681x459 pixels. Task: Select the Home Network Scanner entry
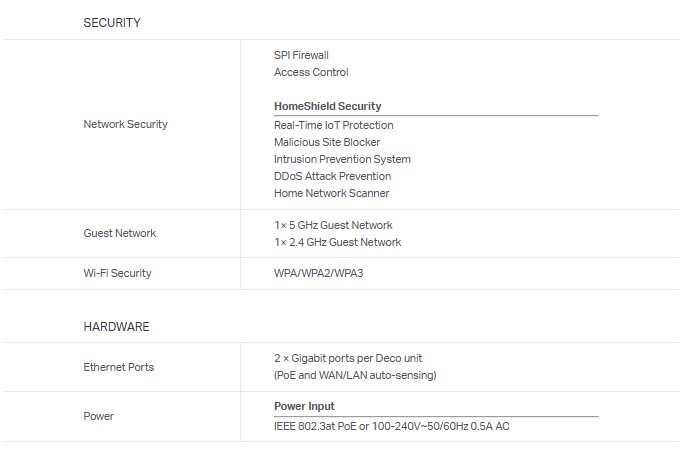pyautogui.click(x=331, y=193)
